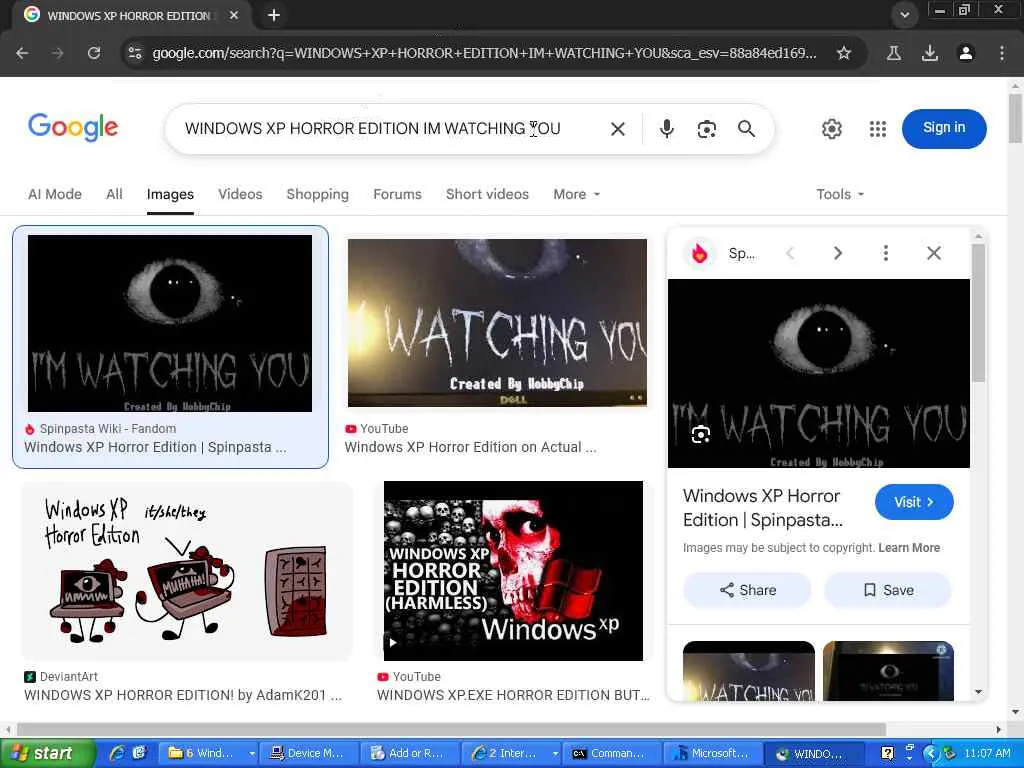Open the HARMLESS YouTube video thumbnail

coord(513,571)
